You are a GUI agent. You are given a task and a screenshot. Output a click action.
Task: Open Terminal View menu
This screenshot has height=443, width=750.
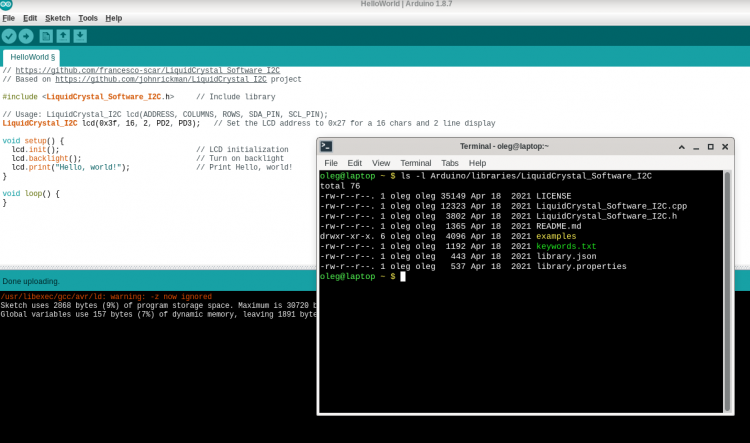coord(381,163)
